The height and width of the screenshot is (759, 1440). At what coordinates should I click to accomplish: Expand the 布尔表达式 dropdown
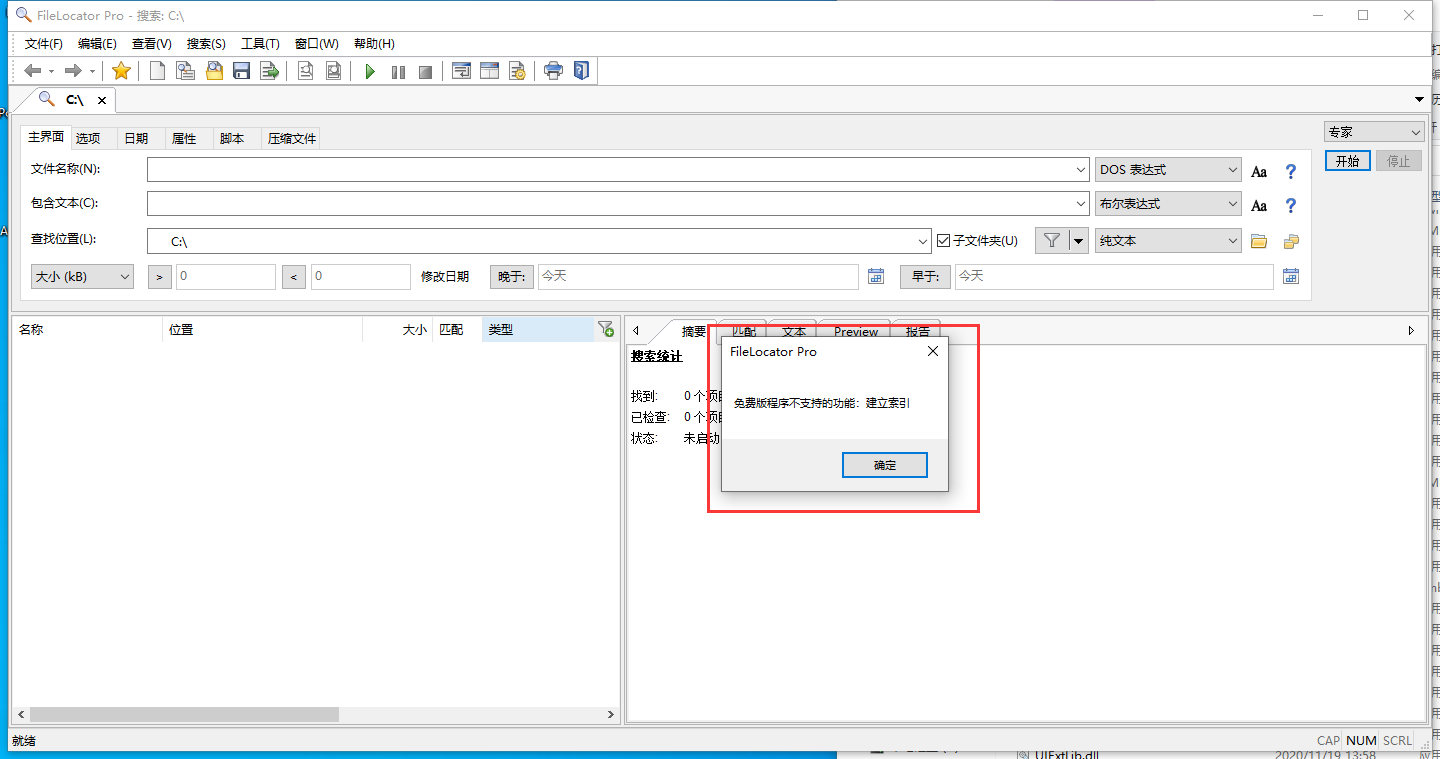point(1168,204)
